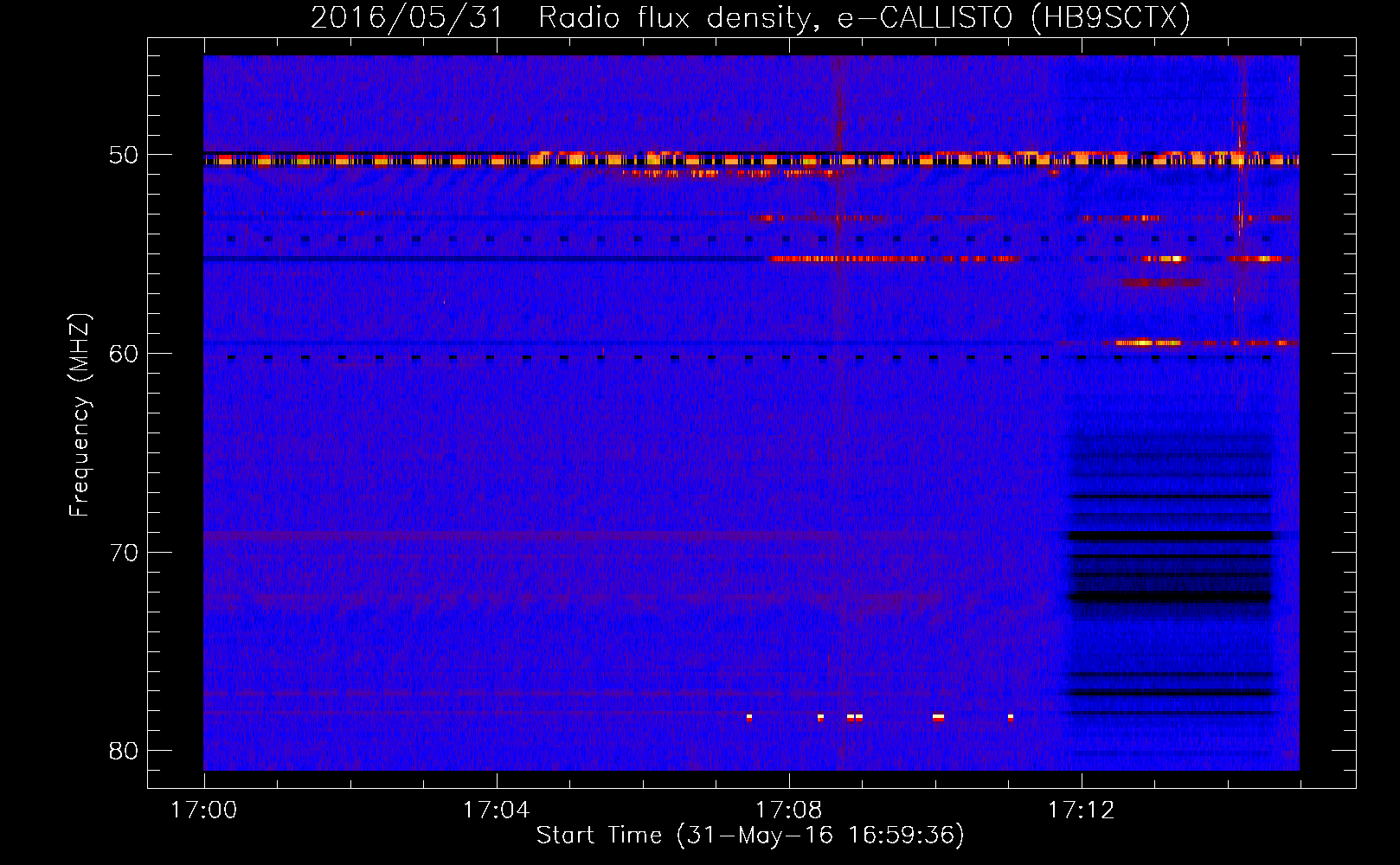Click the Frequency (MHZ) axis label
The height and width of the screenshot is (865, 1400).
pos(80,415)
